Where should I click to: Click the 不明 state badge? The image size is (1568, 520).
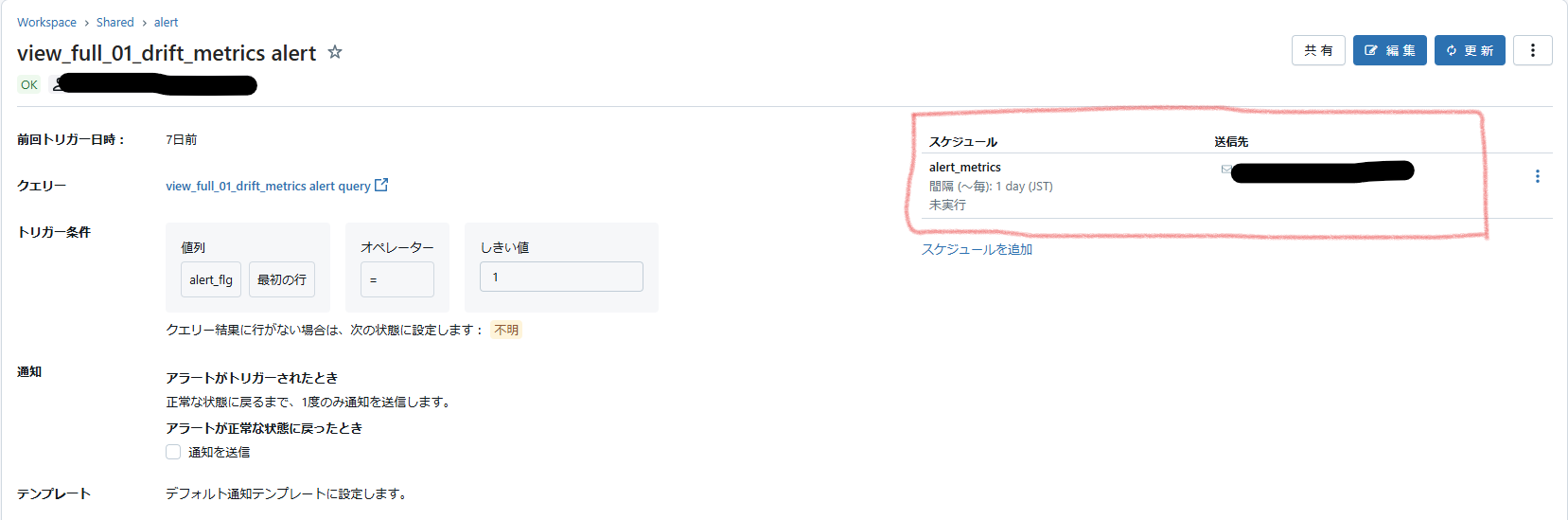tap(506, 330)
